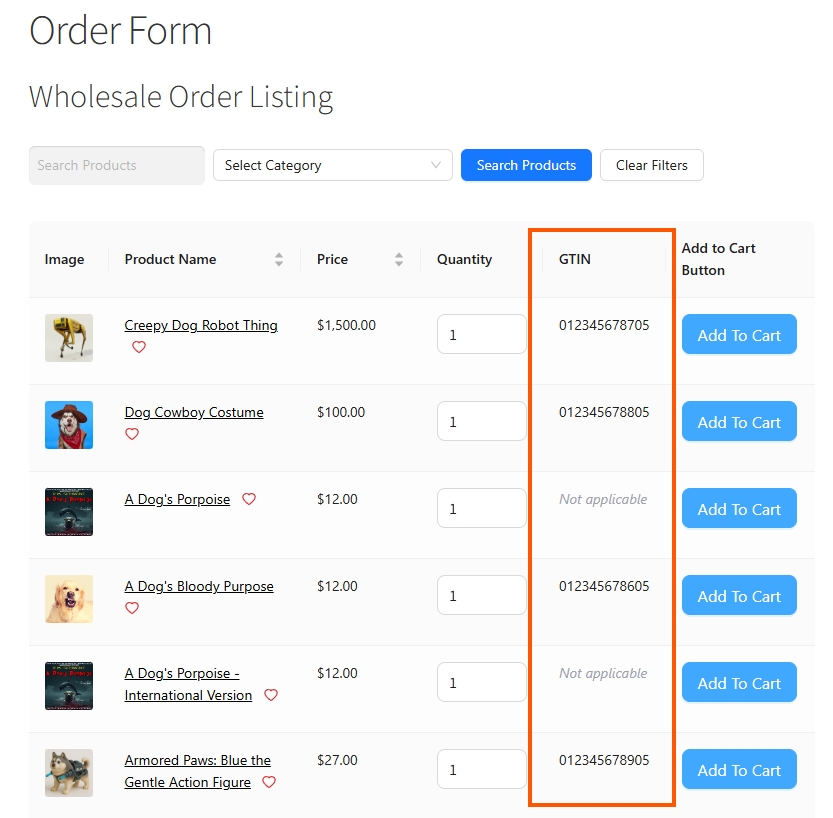
Task: Click heart icon under Dog Cowboy Costume
Action: point(132,434)
